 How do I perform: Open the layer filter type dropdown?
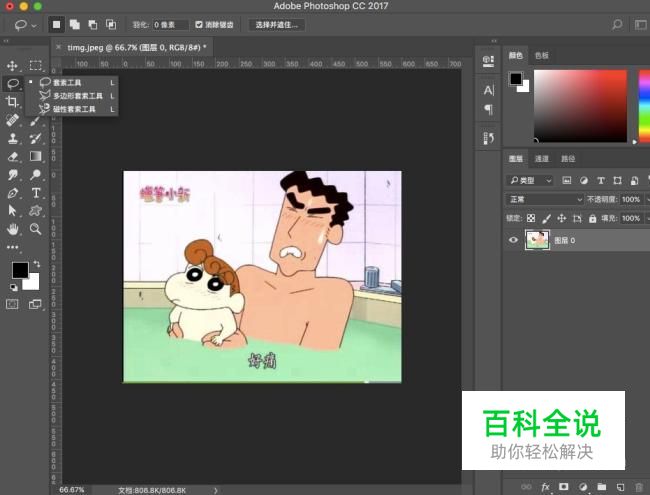point(531,180)
